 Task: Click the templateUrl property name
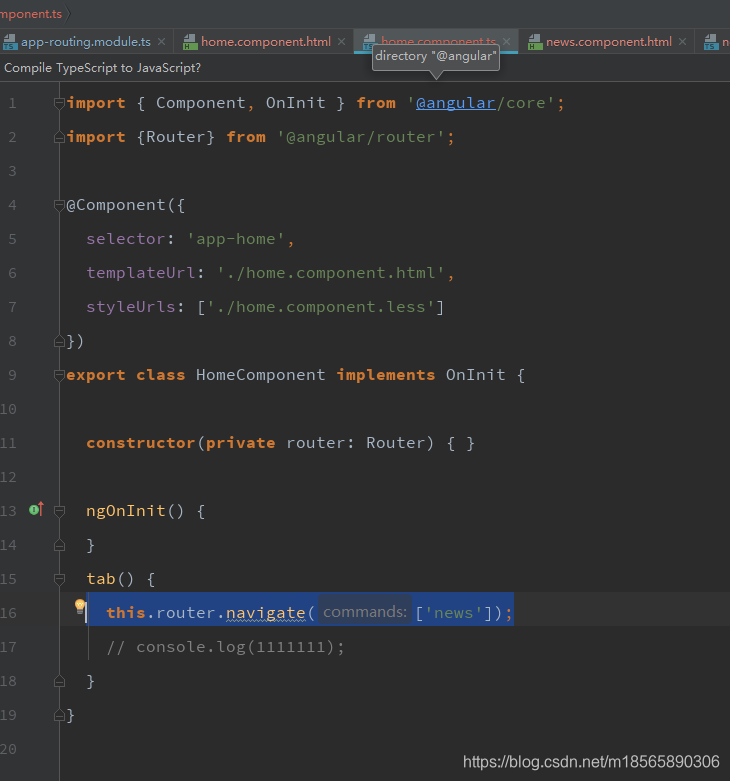coord(141,273)
